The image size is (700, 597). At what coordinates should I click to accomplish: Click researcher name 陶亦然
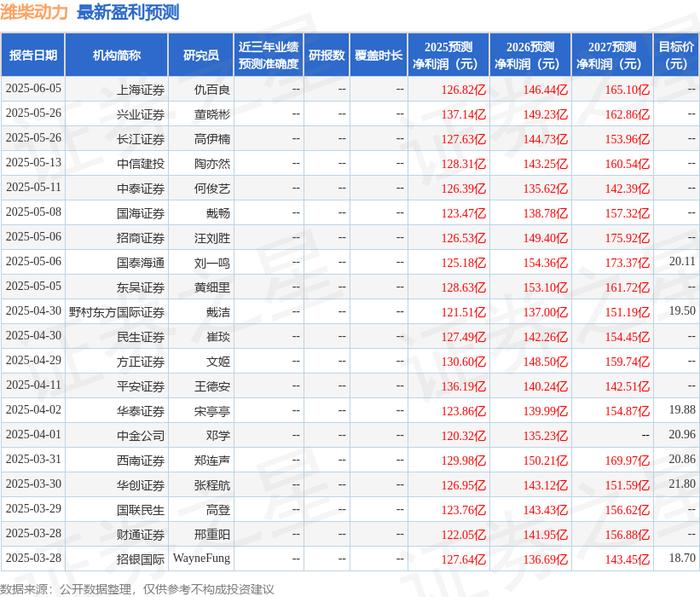(212, 164)
